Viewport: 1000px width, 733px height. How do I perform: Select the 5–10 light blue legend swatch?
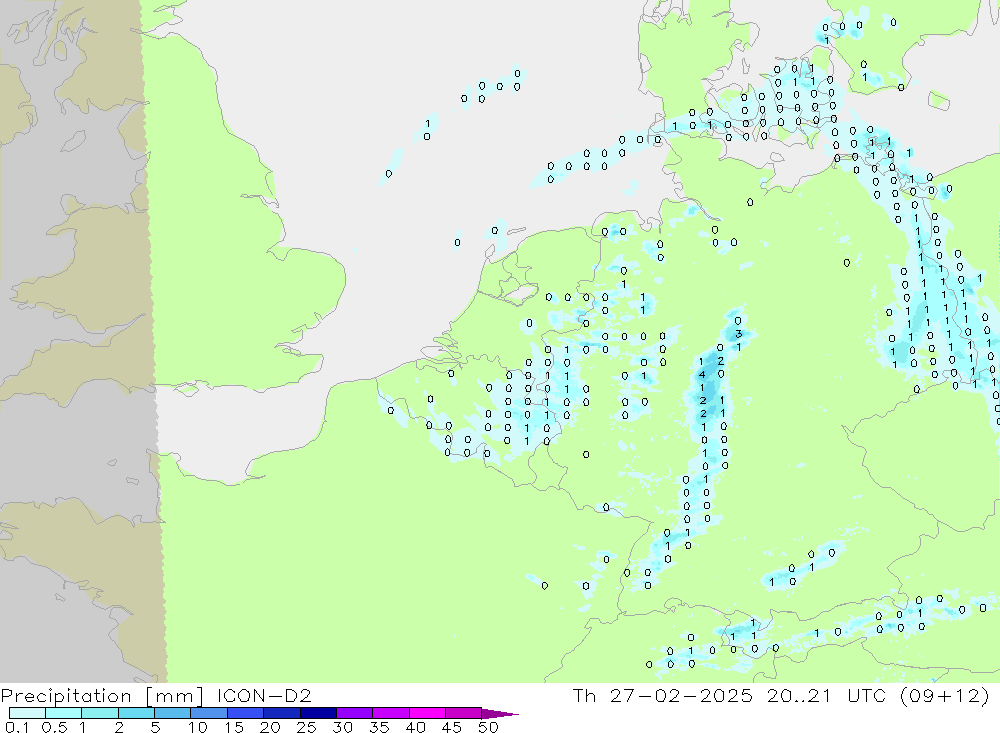(x=172, y=713)
